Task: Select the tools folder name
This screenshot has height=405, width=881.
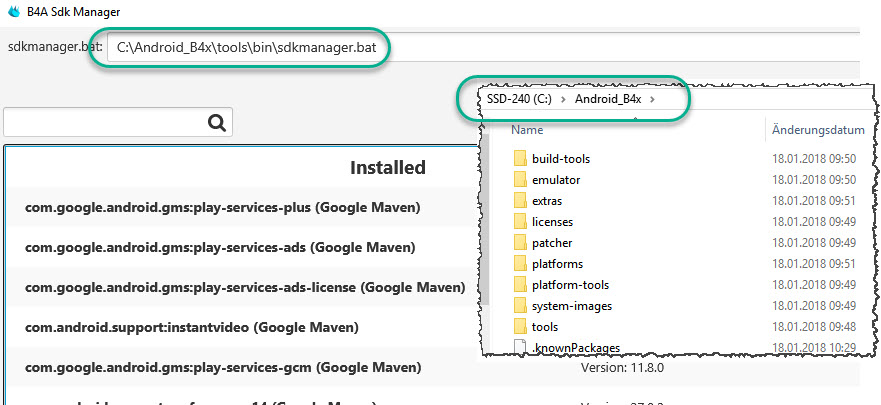Action: tap(545, 327)
